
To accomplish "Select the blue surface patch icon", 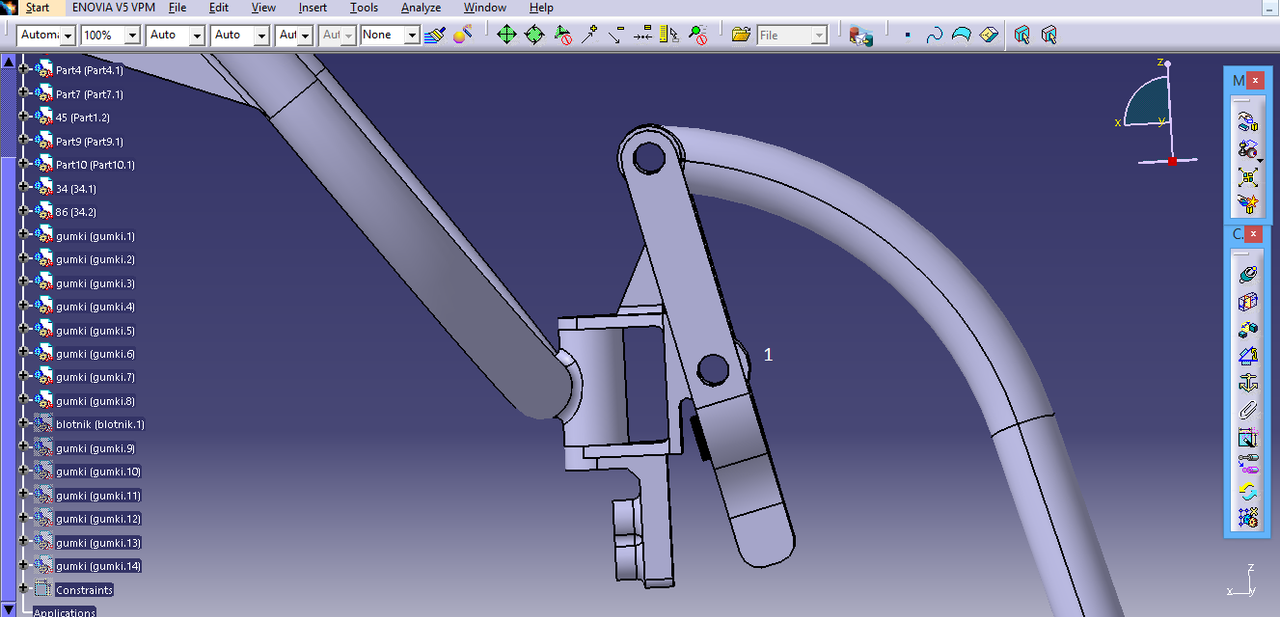I will click(x=961, y=35).
